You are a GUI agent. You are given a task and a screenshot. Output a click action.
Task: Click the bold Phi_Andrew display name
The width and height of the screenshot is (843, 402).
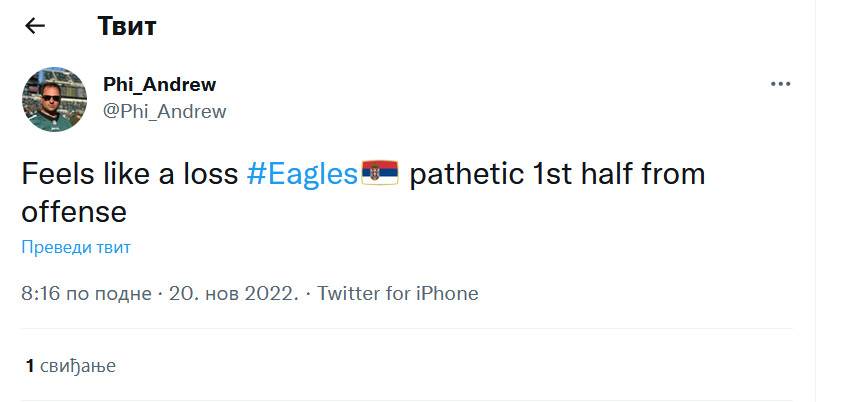(x=159, y=85)
